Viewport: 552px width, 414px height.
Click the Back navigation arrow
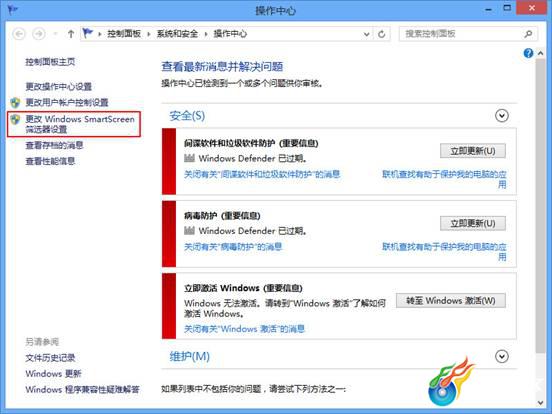(x=19, y=34)
